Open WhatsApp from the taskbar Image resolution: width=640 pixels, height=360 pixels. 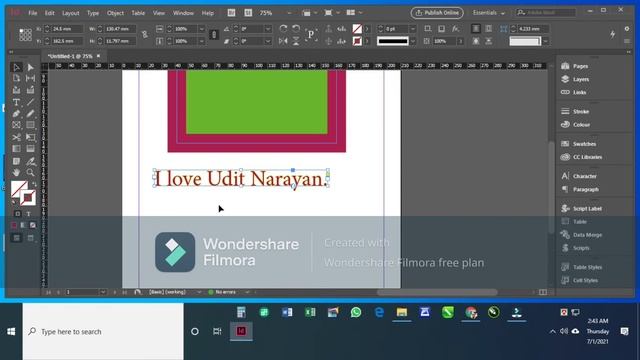tap(356, 313)
